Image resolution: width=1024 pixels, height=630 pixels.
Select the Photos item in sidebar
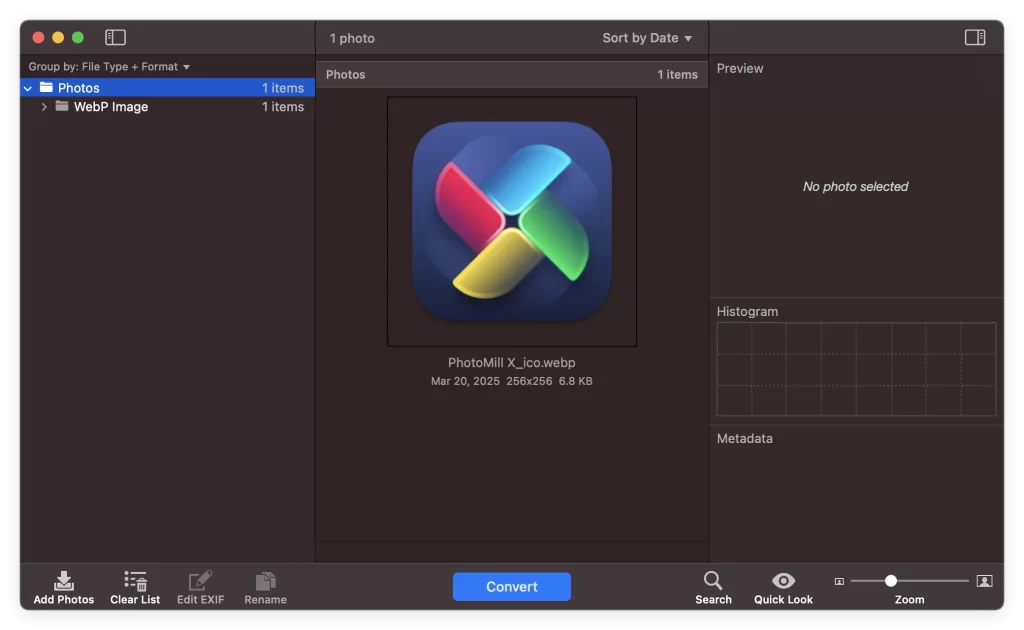[x=79, y=88]
